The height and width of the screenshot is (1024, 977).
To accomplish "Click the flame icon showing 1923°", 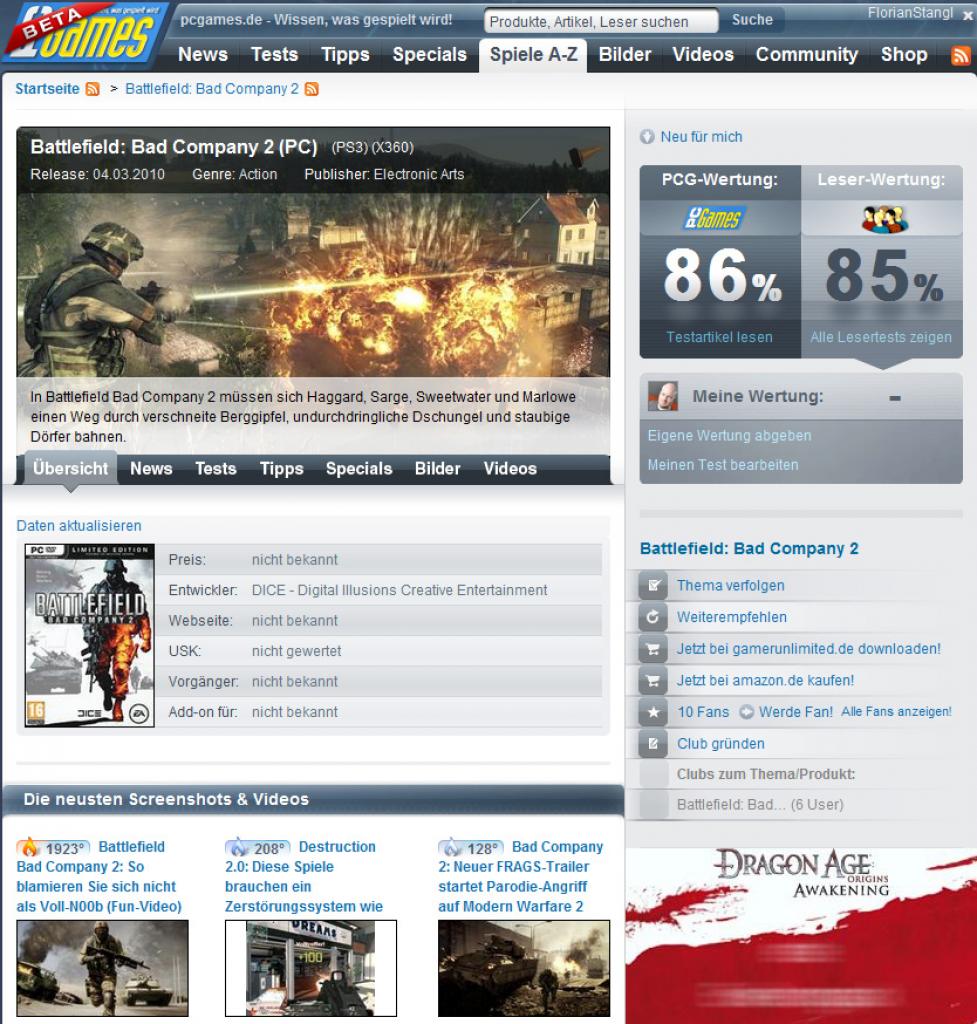I will [29, 848].
